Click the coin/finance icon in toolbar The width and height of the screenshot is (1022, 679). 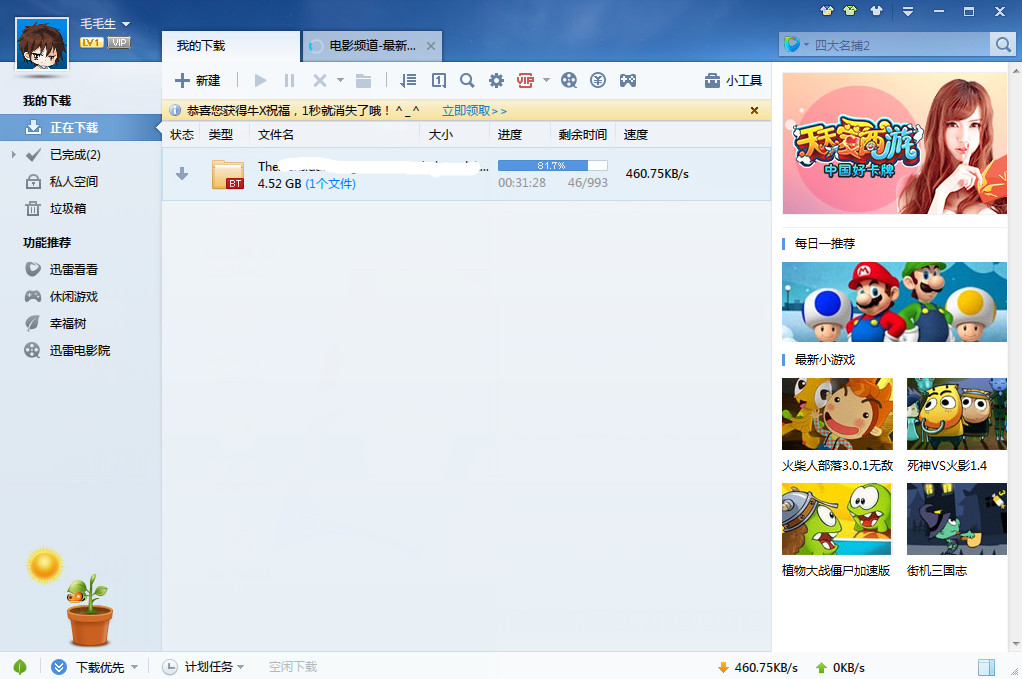pyautogui.click(x=597, y=80)
